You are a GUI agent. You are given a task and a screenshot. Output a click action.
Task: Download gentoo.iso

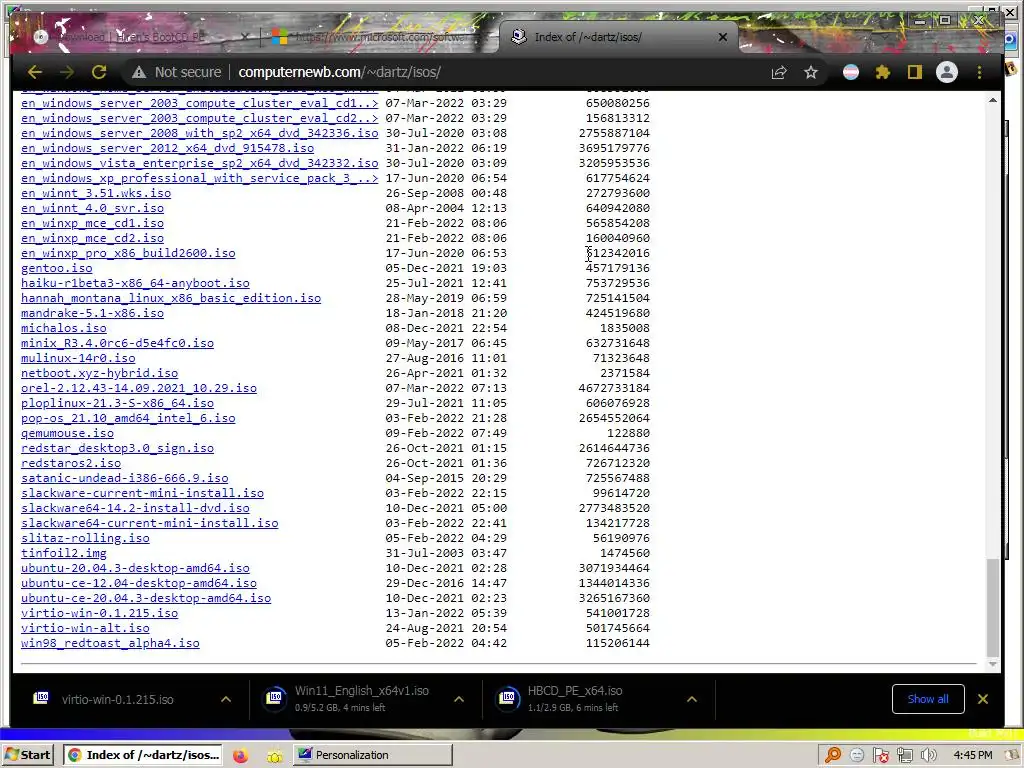pos(57,268)
